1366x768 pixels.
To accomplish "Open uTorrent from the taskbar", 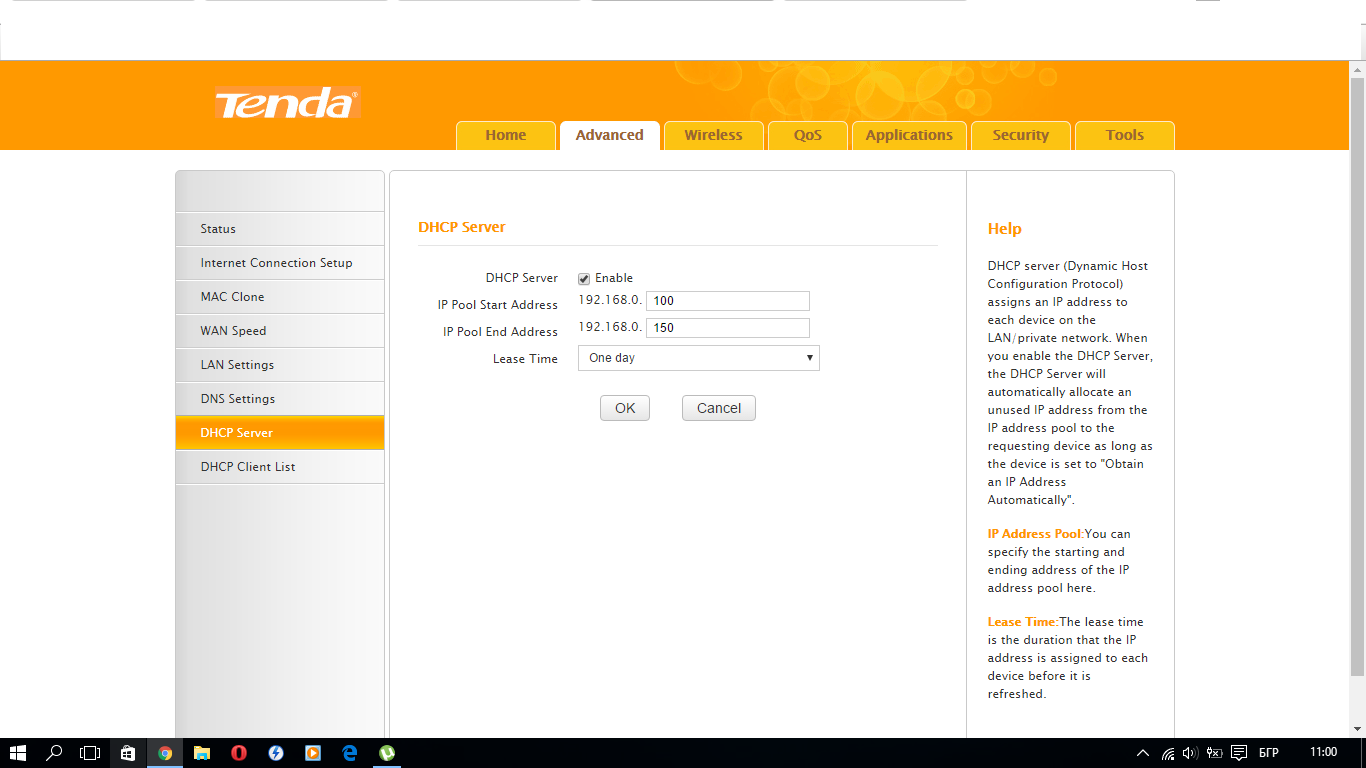I will 387,753.
